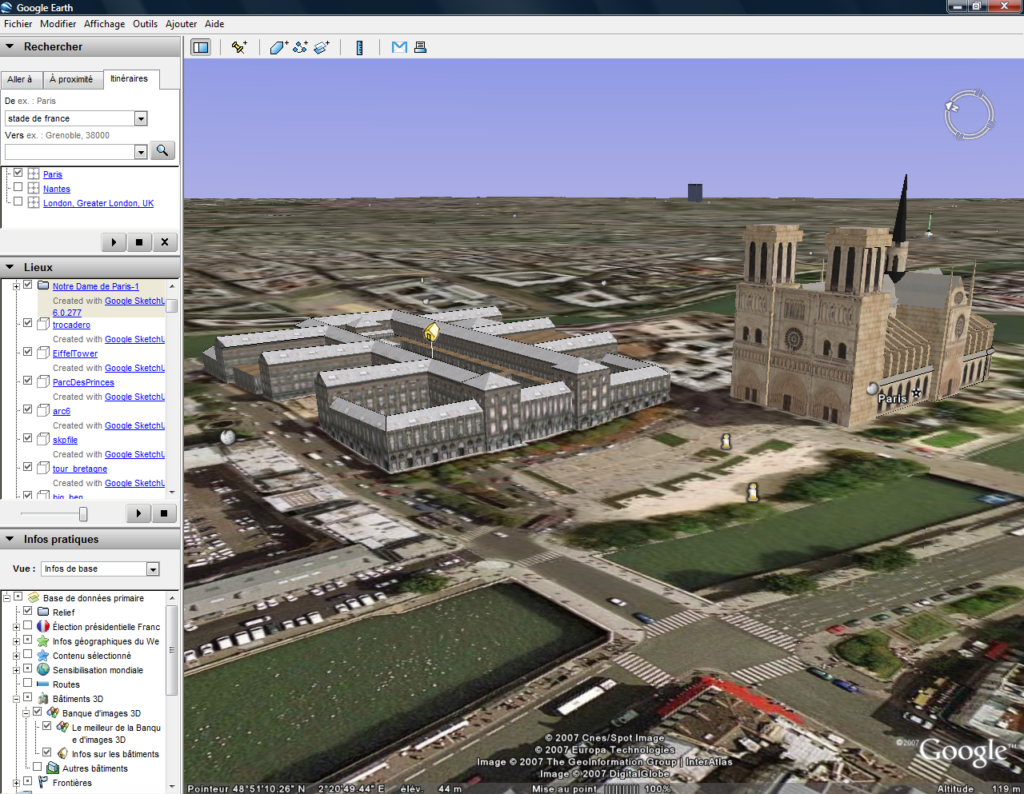Viewport: 1024px width, 794px height.
Task: Expand the Élection présidentielle tree node
Action: pyautogui.click(x=16, y=627)
